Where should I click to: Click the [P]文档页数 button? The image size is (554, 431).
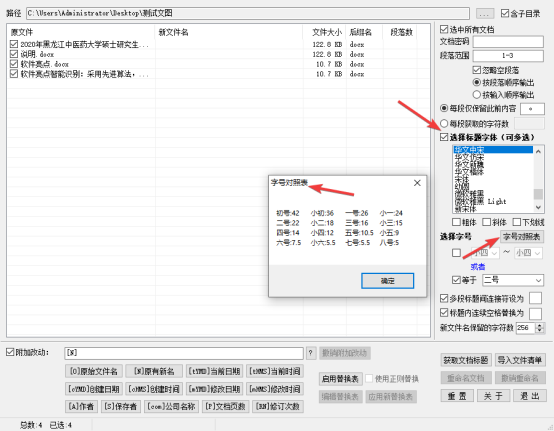click(x=226, y=406)
